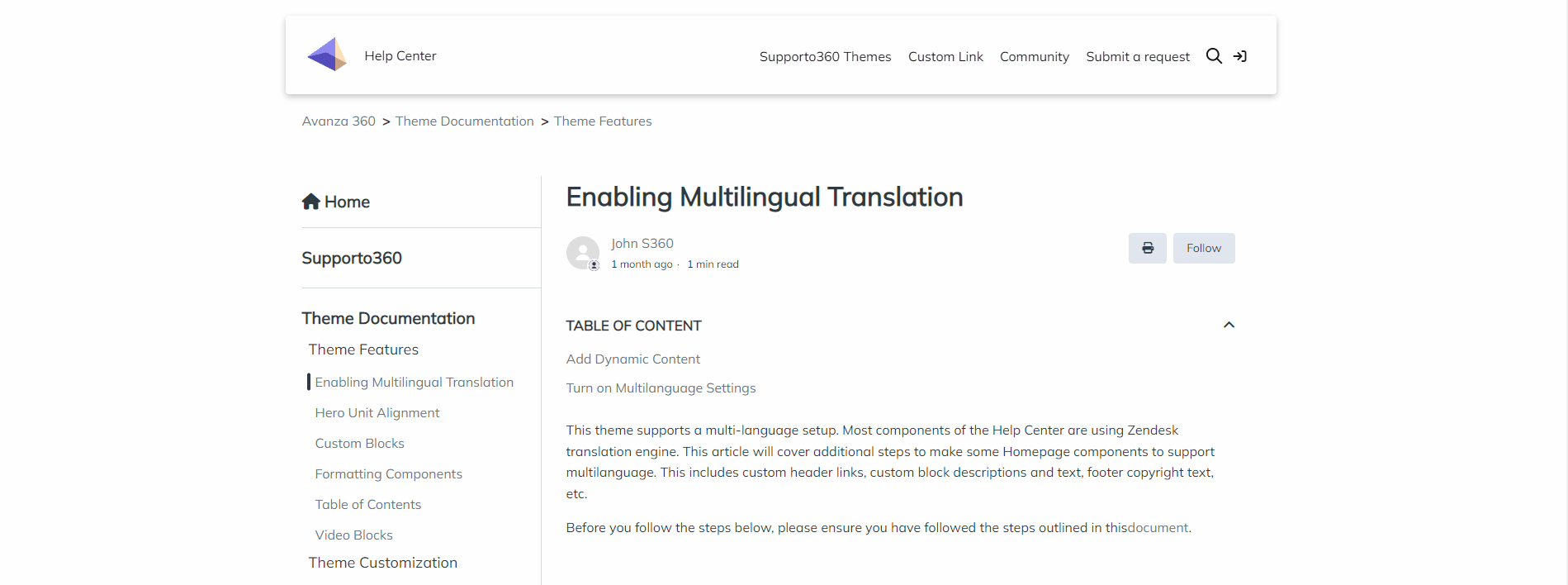Expand Theme Customization section in sidebar

pos(382,562)
